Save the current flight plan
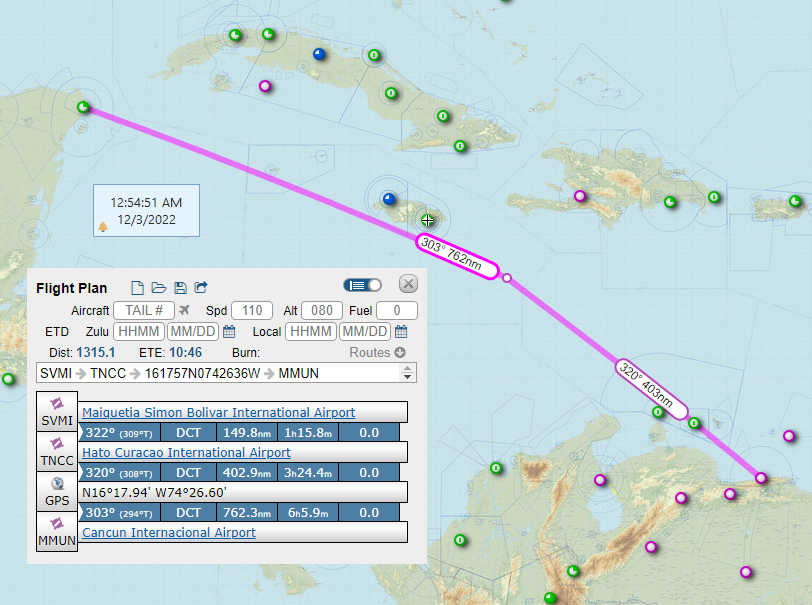The height and width of the screenshot is (605, 812). [x=180, y=287]
